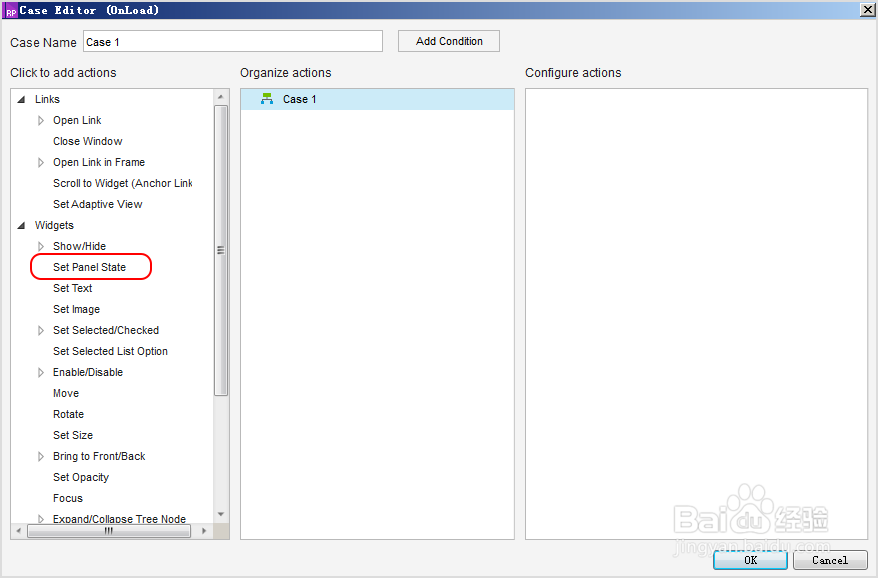
Task: Select Case 1 in Organize actions
Action: (x=377, y=99)
